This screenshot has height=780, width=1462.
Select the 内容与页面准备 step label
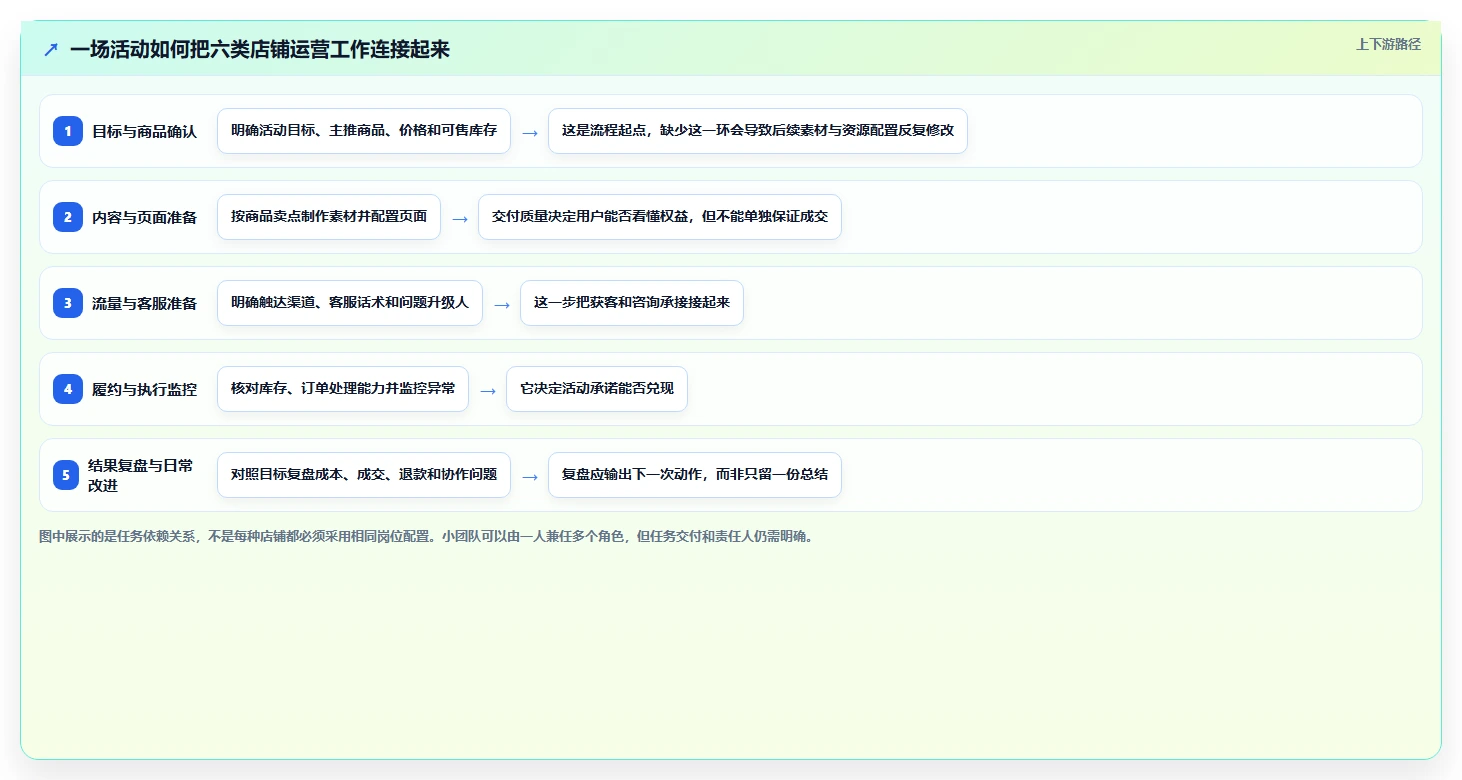point(145,217)
